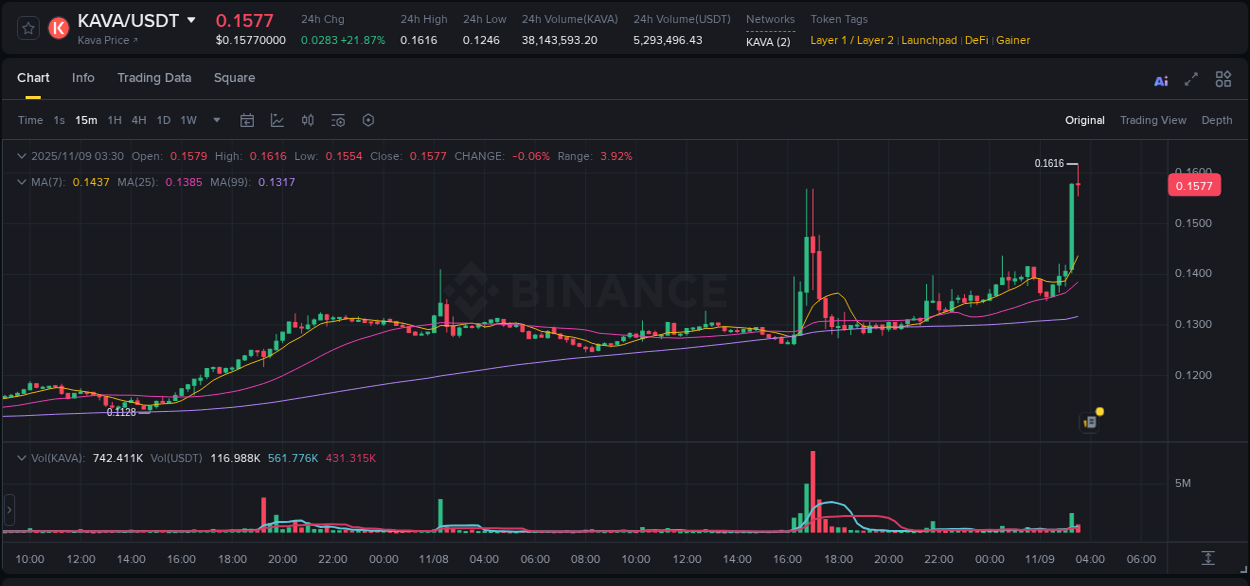Click the red 0.1577 price label

pyautogui.click(x=1194, y=185)
